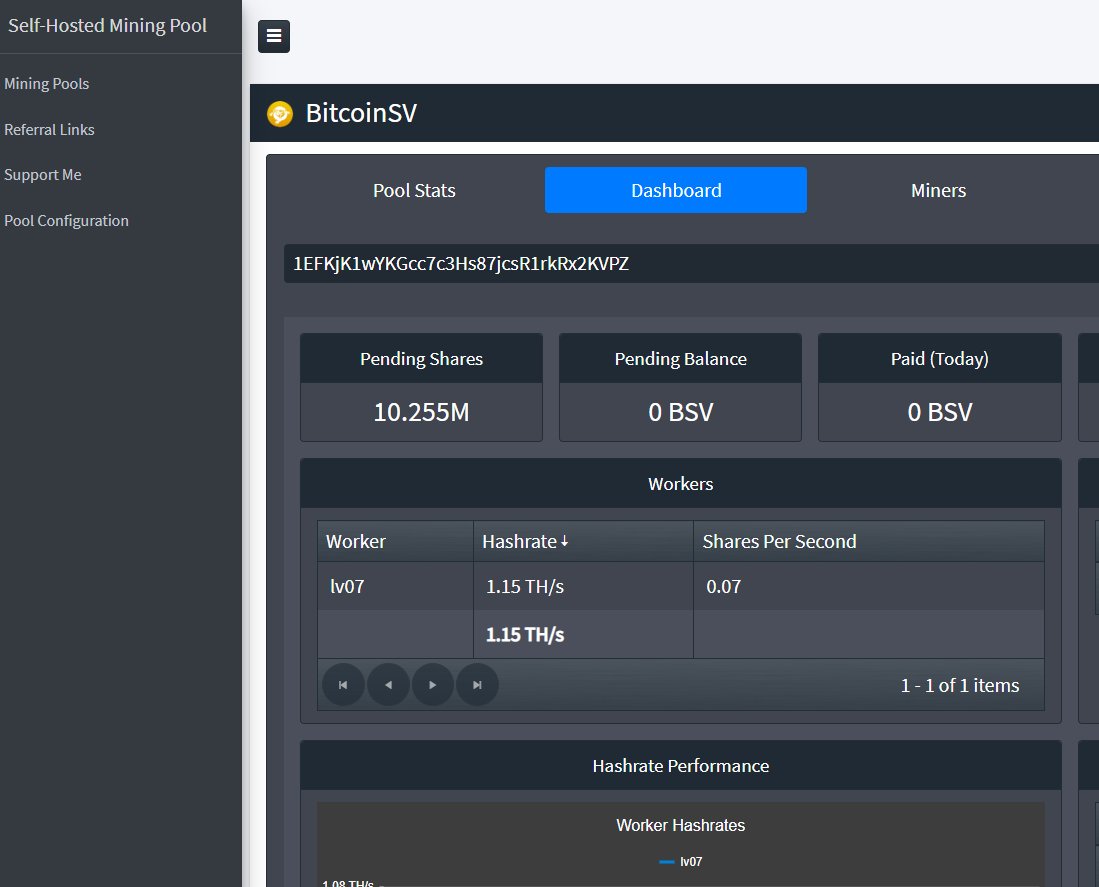Click the BitcoinSV page heading

tap(361, 114)
